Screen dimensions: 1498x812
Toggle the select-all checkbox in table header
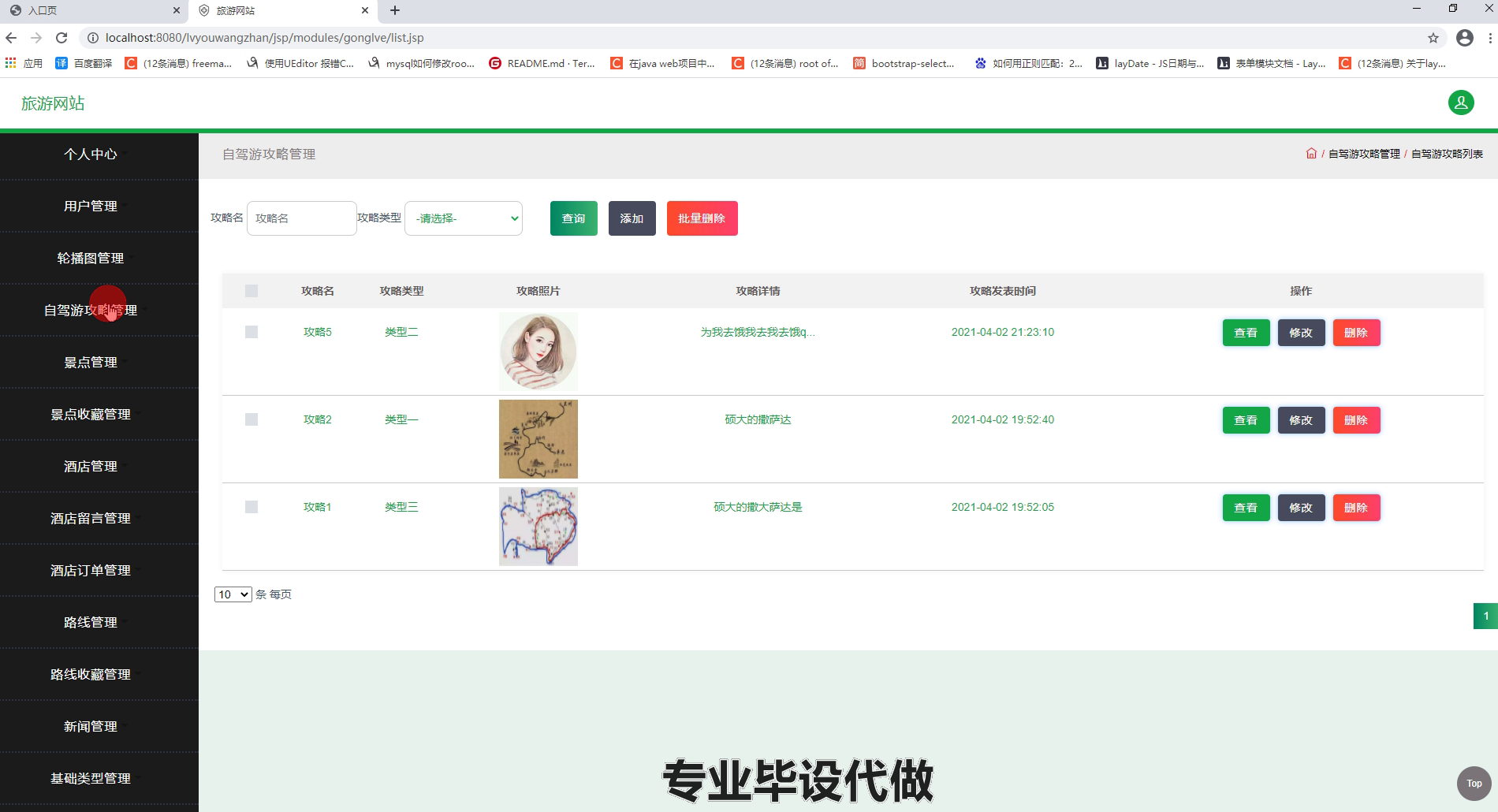click(252, 291)
